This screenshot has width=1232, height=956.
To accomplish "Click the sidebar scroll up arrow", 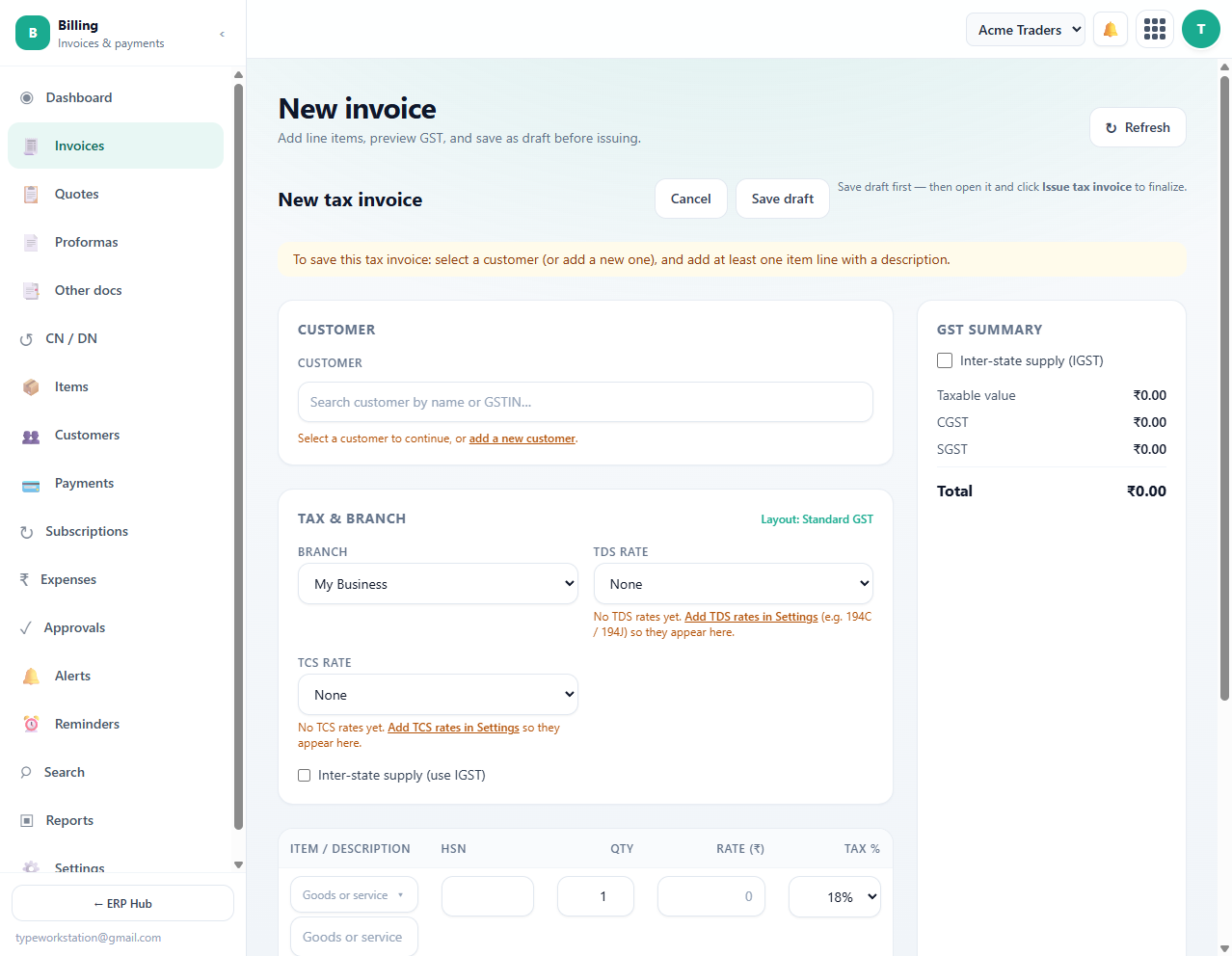I will [x=238, y=74].
